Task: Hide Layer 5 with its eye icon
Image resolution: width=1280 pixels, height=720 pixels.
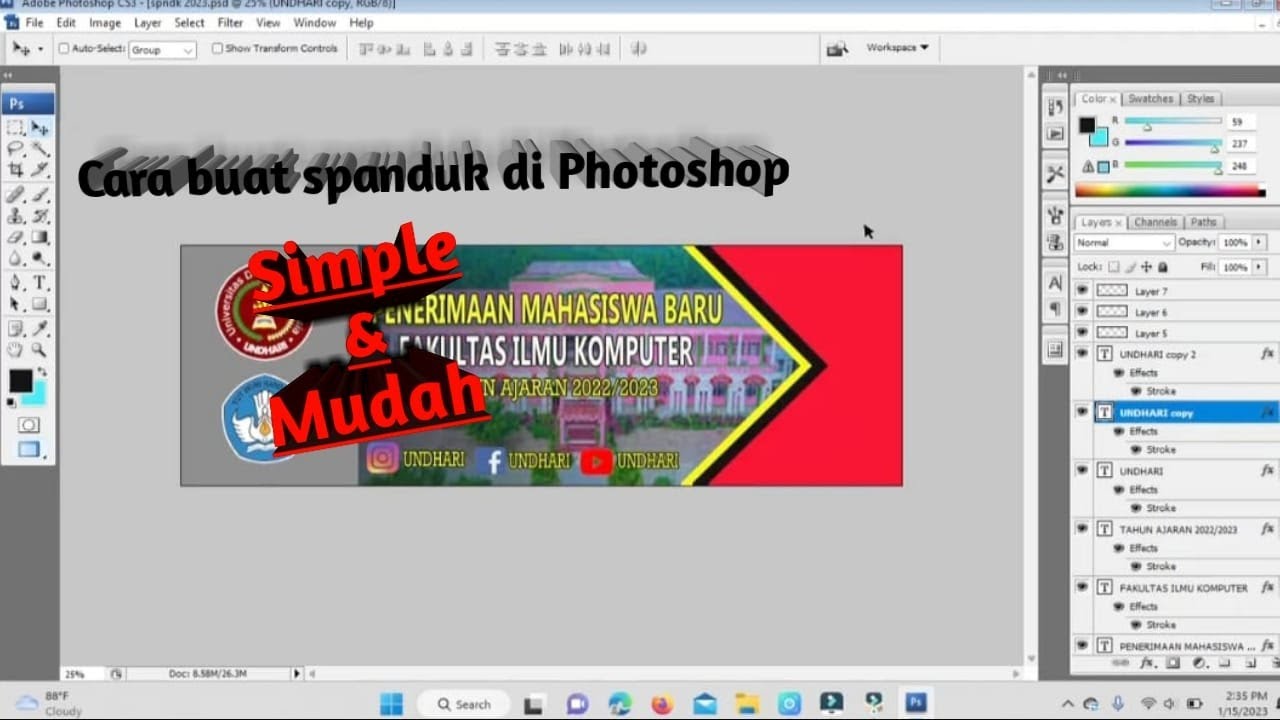Action: point(1081,332)
